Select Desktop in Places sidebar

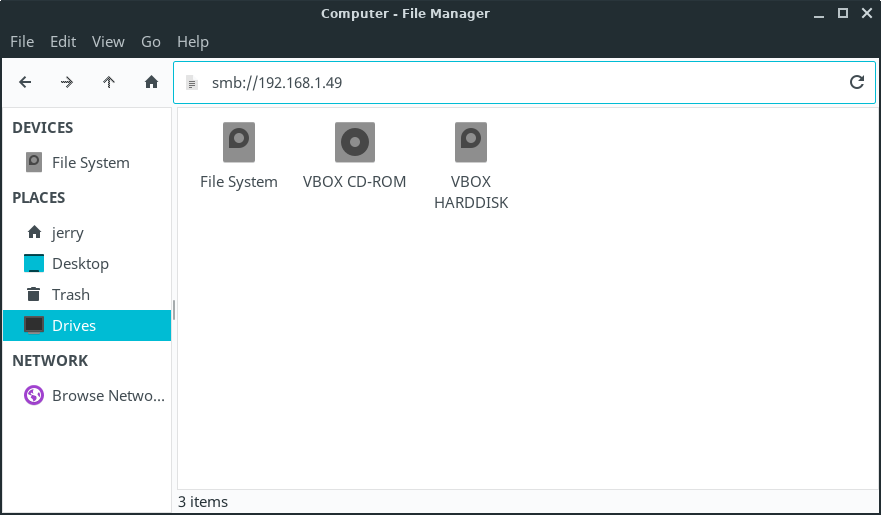(x=80, y=264)
